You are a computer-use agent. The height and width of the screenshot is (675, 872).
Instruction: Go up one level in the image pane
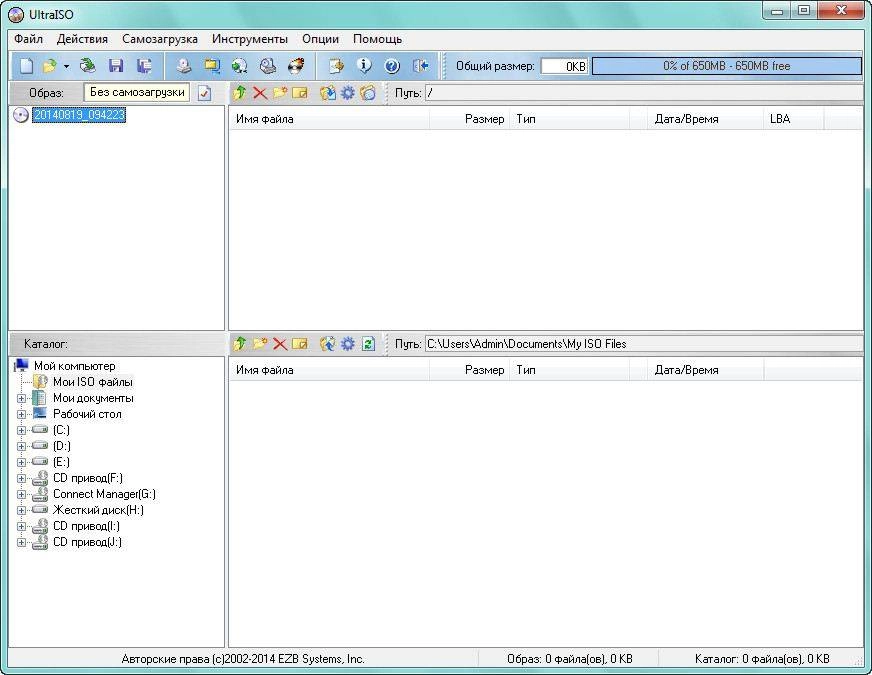click(240, 93)
